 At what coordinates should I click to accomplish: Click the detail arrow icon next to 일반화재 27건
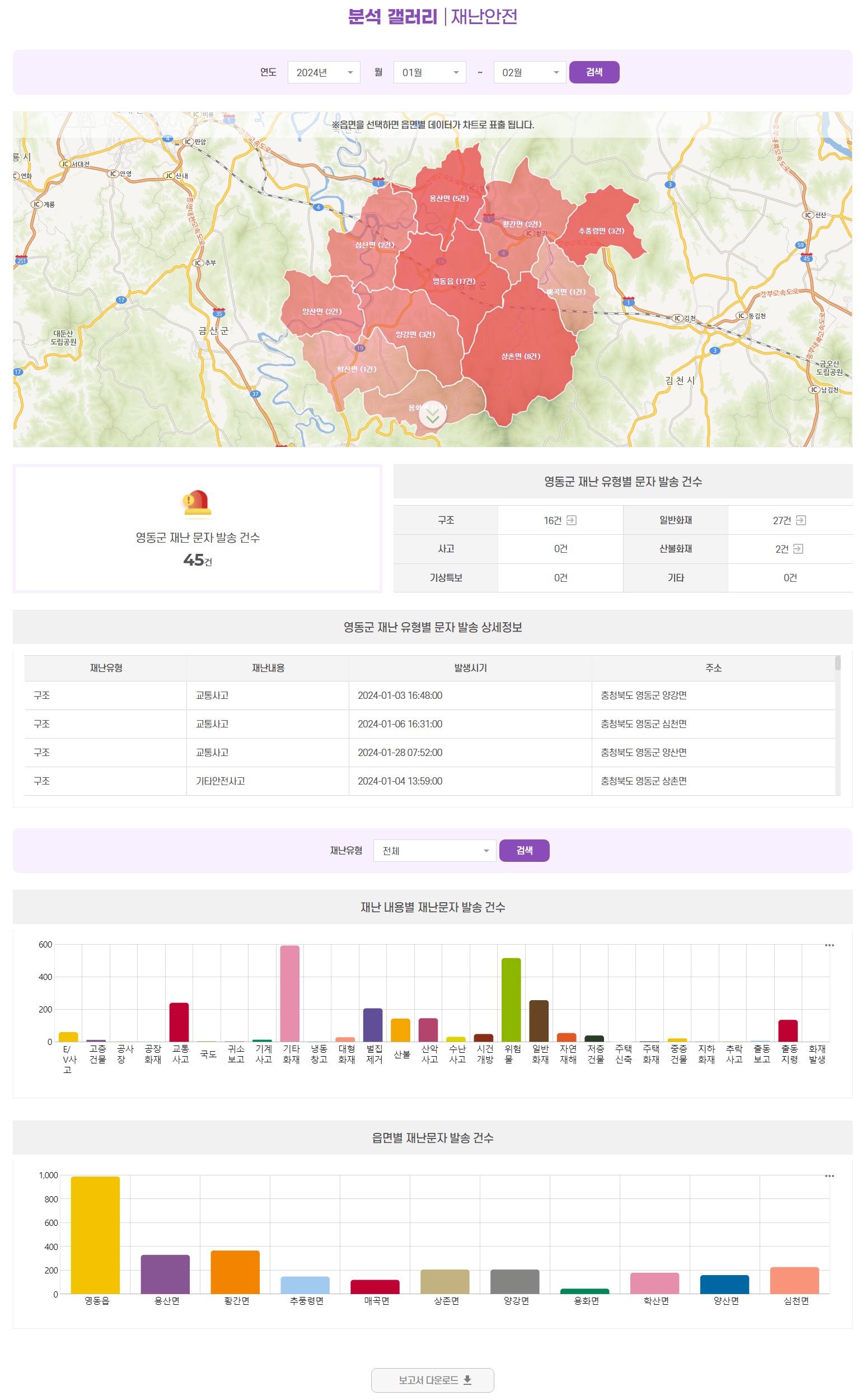click(801, 520)
